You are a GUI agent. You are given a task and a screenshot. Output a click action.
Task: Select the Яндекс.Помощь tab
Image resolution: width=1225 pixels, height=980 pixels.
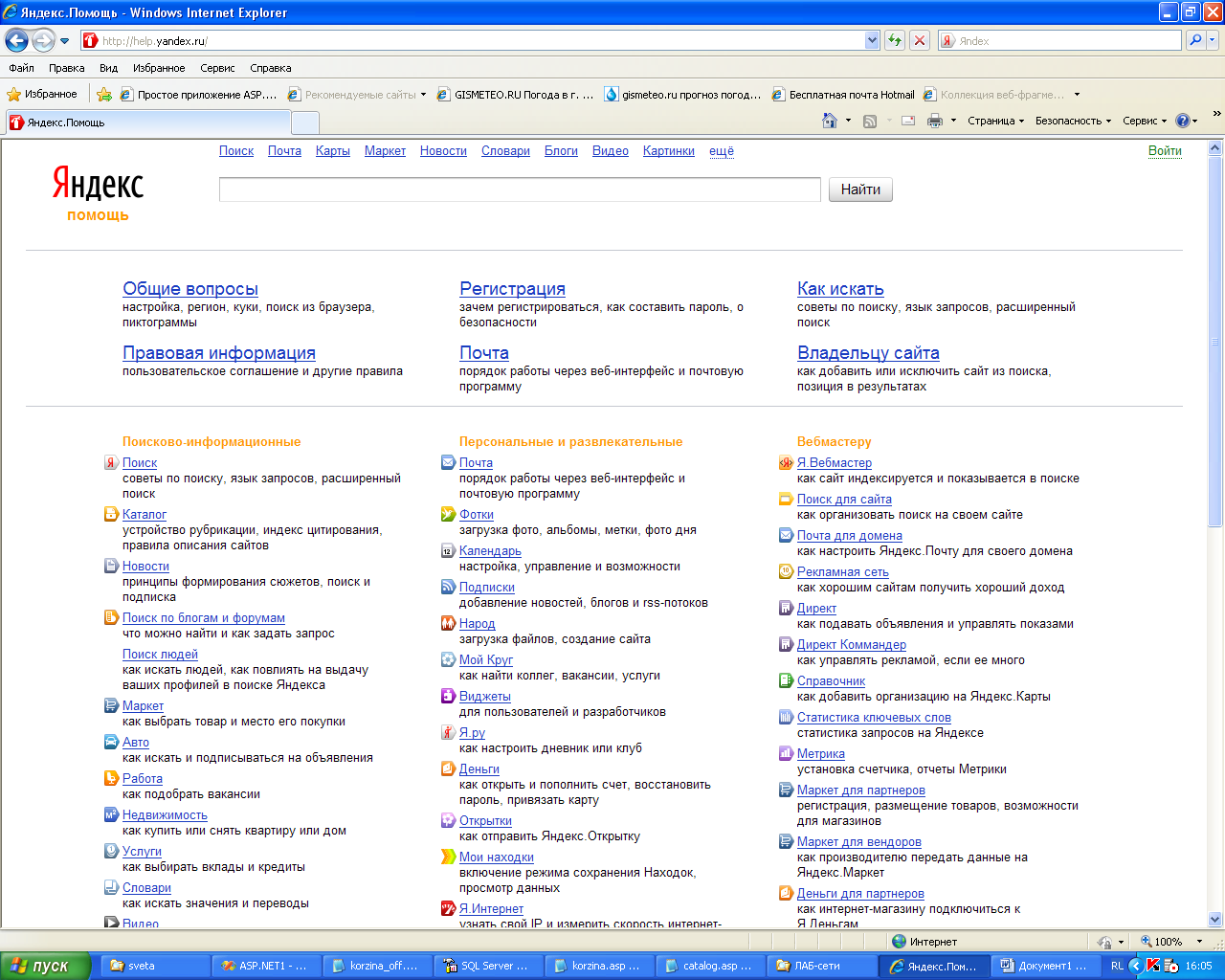pos(147,122)
